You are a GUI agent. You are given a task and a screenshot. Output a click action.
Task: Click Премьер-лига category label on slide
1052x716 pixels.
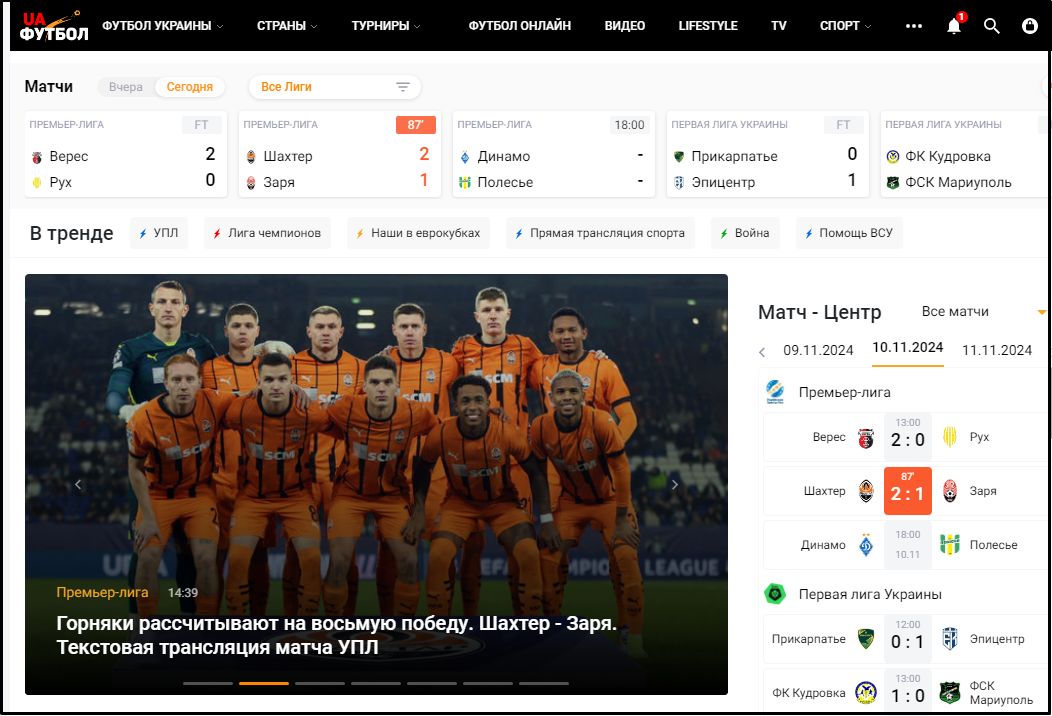pos(102,593)
